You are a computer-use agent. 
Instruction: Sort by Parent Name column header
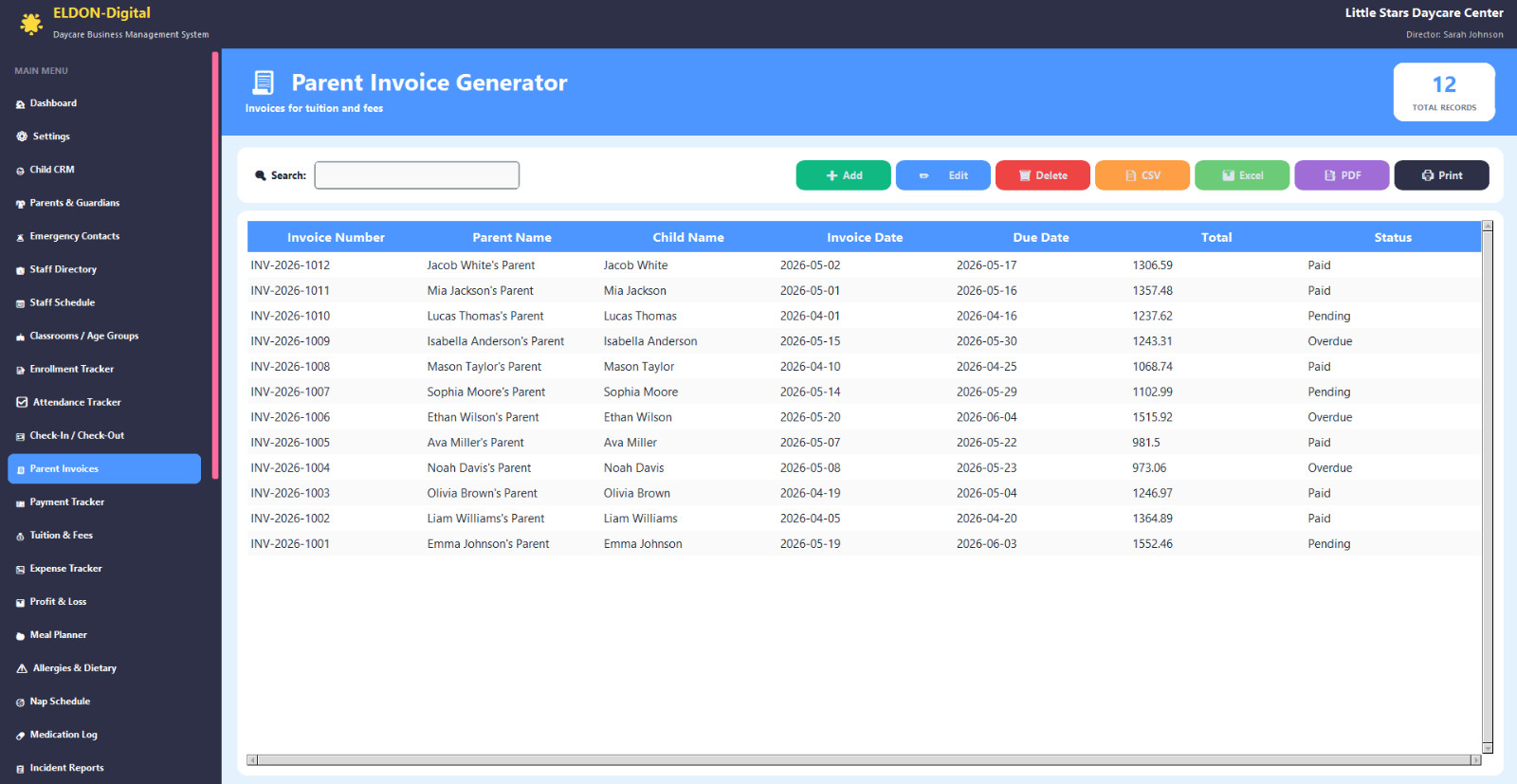(512, 237)
